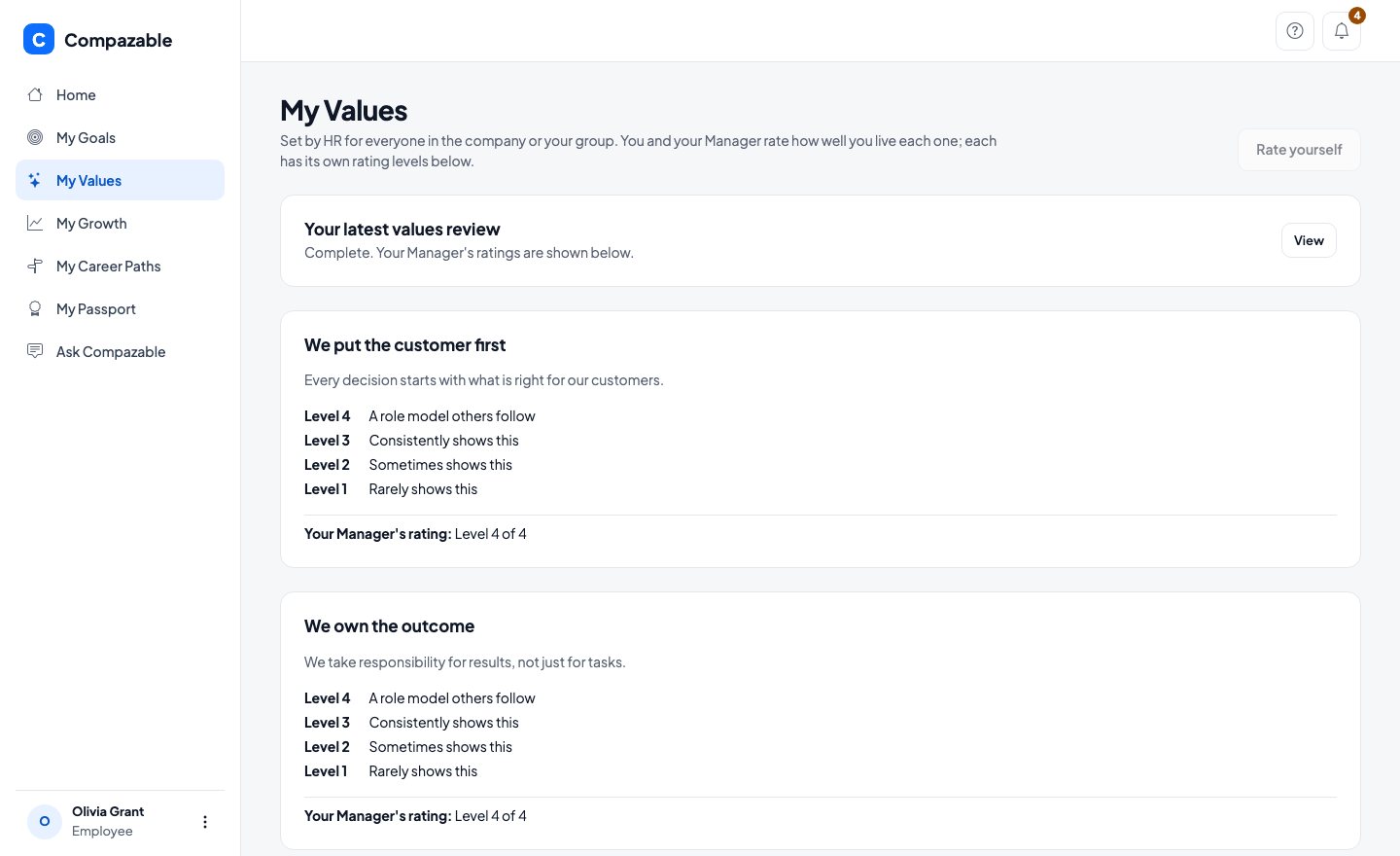Open My Goals page
Viewport: 1400px width, 856px height.
pyautogui.click(x=120, y=137)
